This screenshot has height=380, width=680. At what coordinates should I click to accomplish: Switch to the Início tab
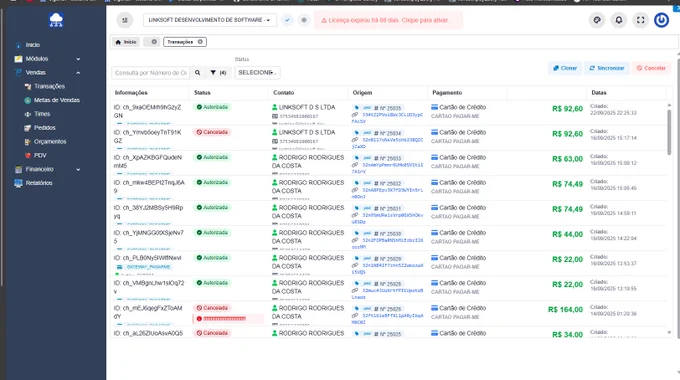[126, 42]
